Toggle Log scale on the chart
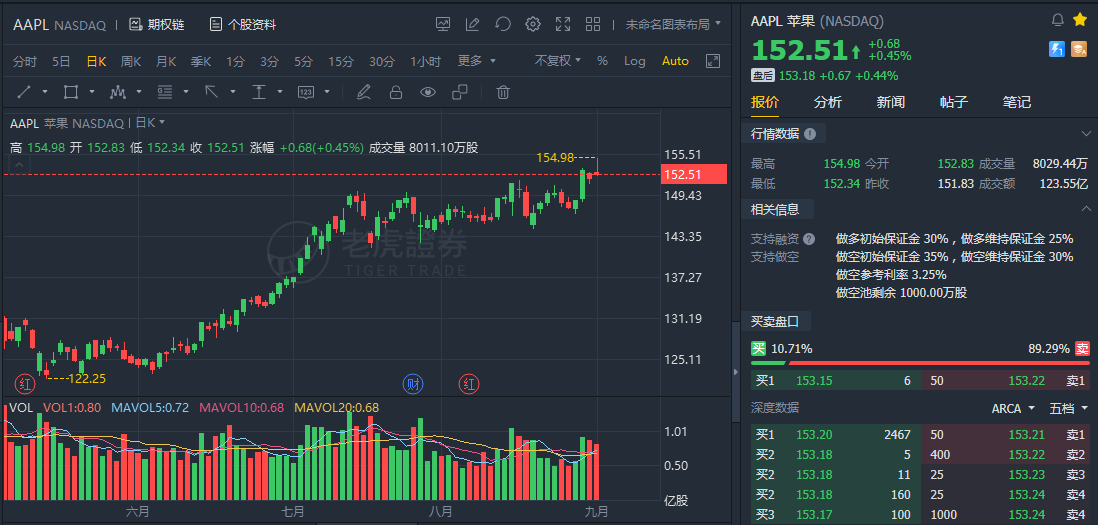This screenshot has height=525, width=1098. click(635, 61)
